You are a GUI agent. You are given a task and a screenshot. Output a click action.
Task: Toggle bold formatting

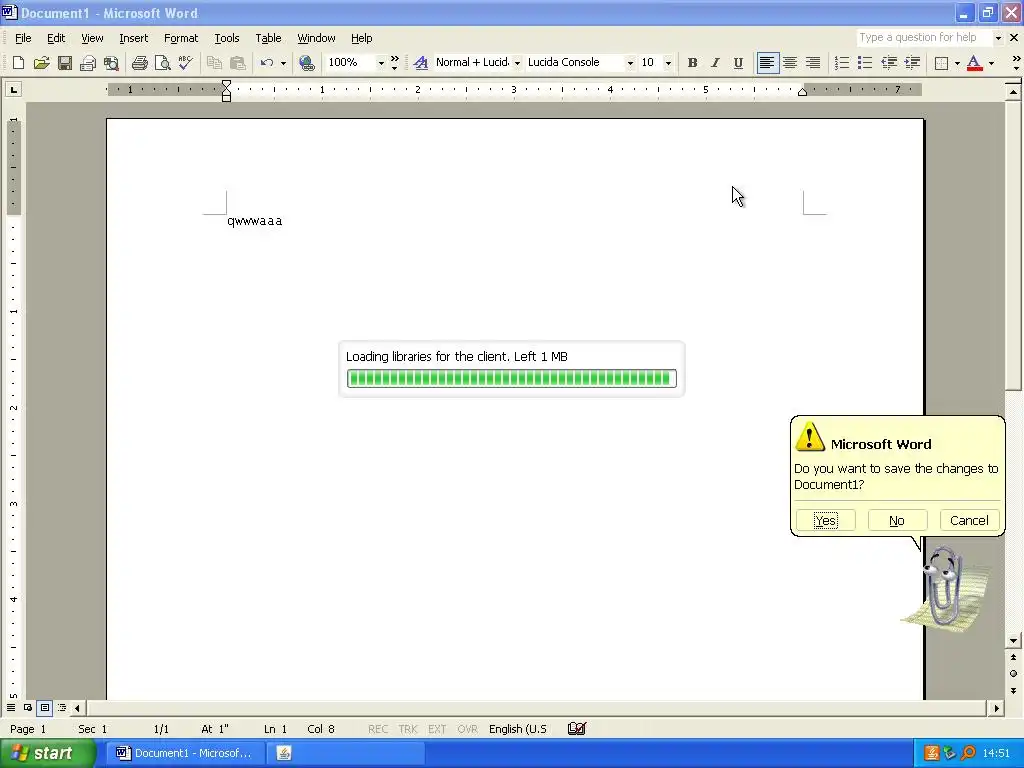(x=692, y=63)
